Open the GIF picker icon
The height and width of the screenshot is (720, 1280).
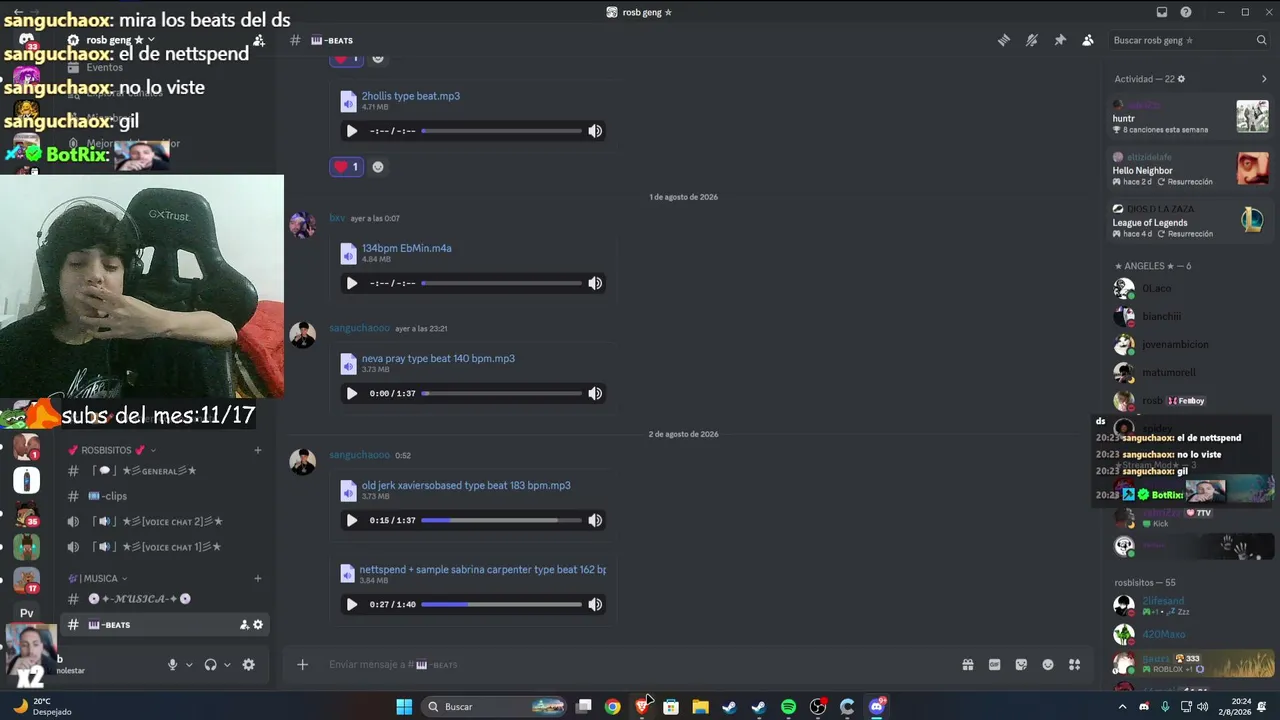tap(995, 664)
